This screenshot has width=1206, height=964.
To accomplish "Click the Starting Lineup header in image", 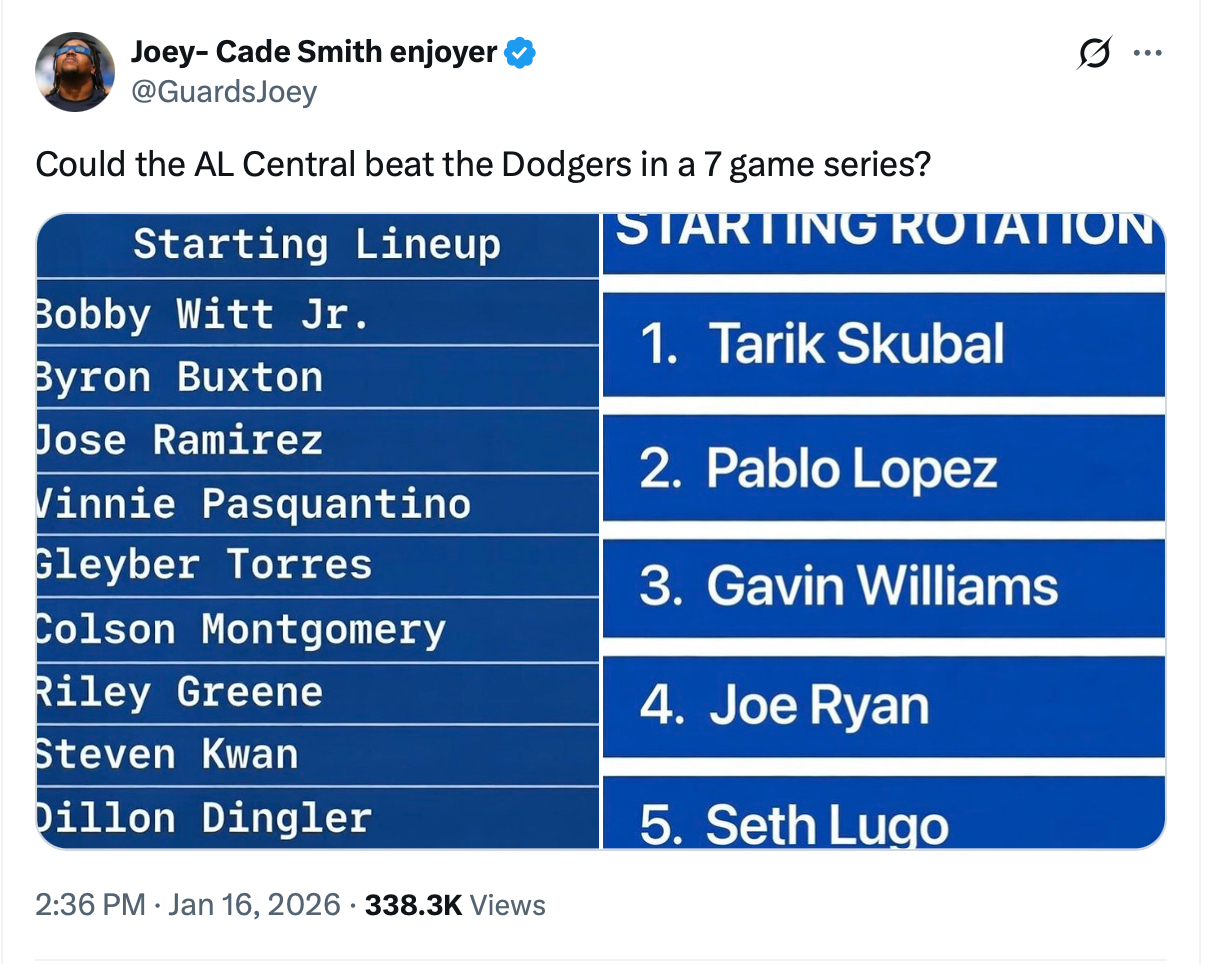I will tap(317, 245).
